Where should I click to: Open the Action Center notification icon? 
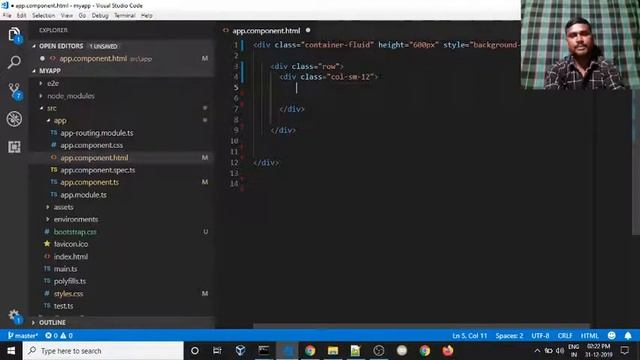pos(624,351)
